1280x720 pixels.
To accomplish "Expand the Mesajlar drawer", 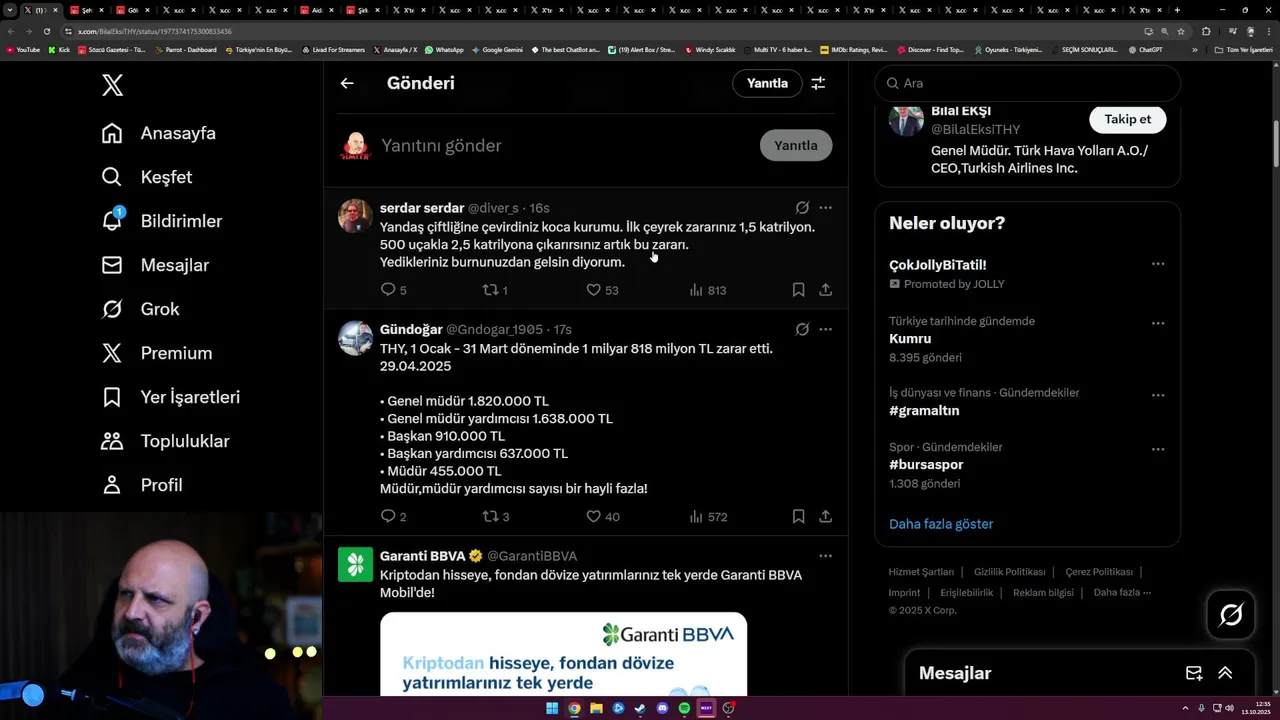I will point(1225,673).
